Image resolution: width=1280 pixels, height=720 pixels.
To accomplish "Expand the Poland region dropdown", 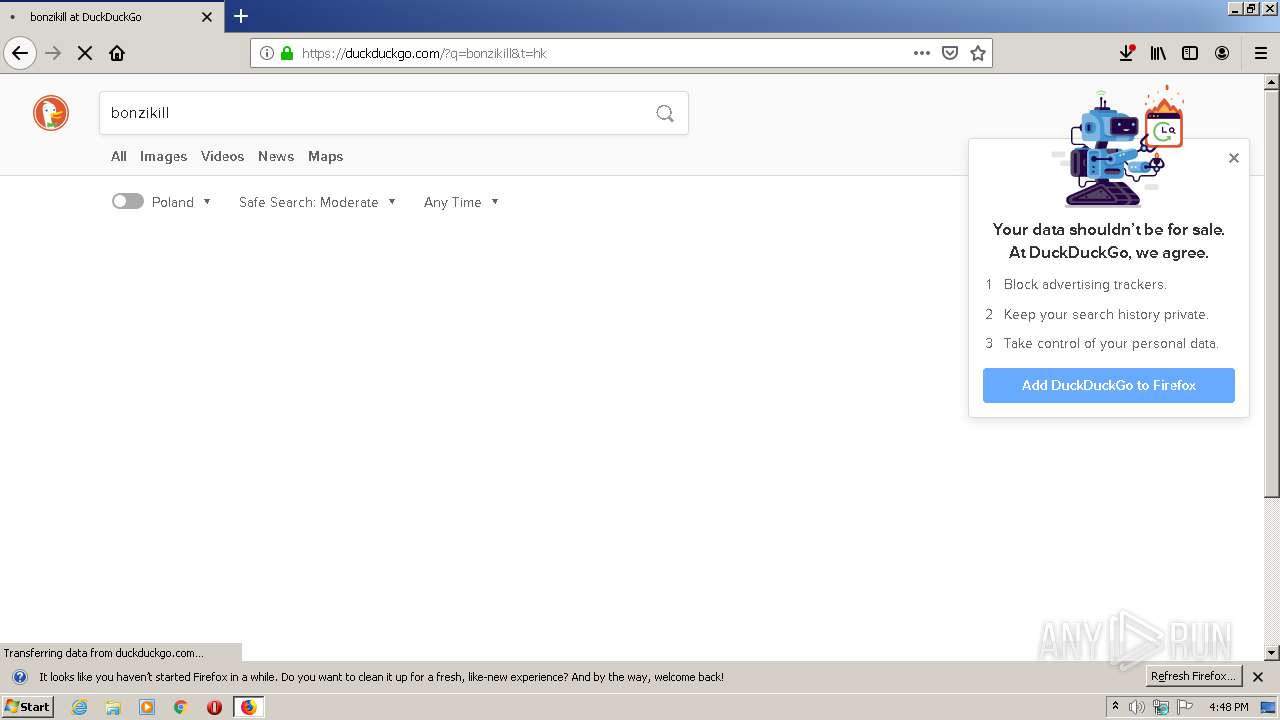I will pos(182,202).
